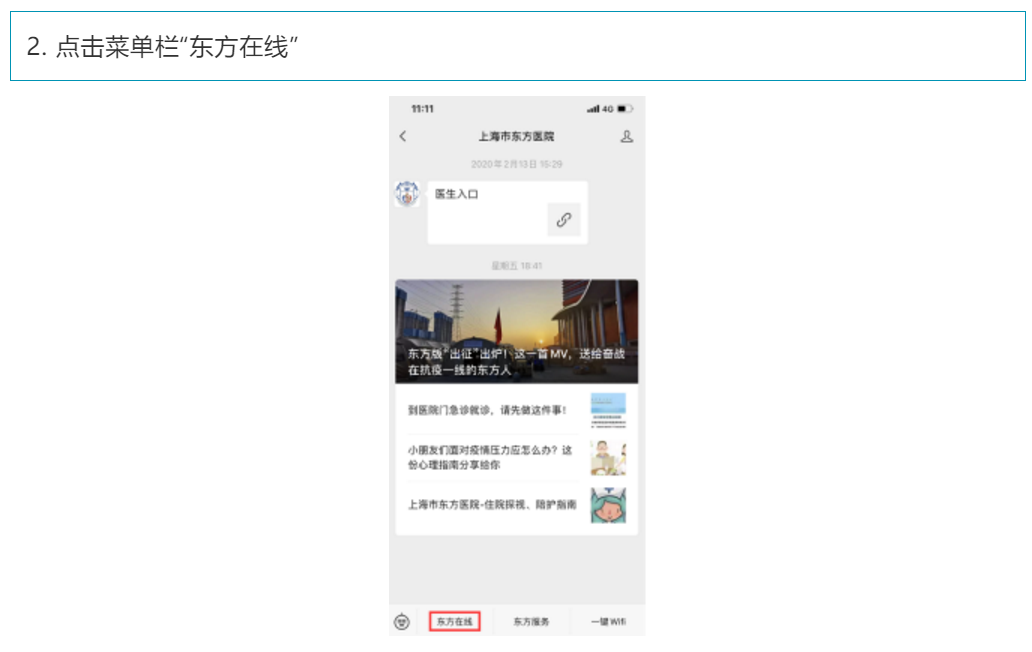The image size is (1032, 652).
Task: Click the timestamp 2020年2月13日 16:29
Action: 517,164
